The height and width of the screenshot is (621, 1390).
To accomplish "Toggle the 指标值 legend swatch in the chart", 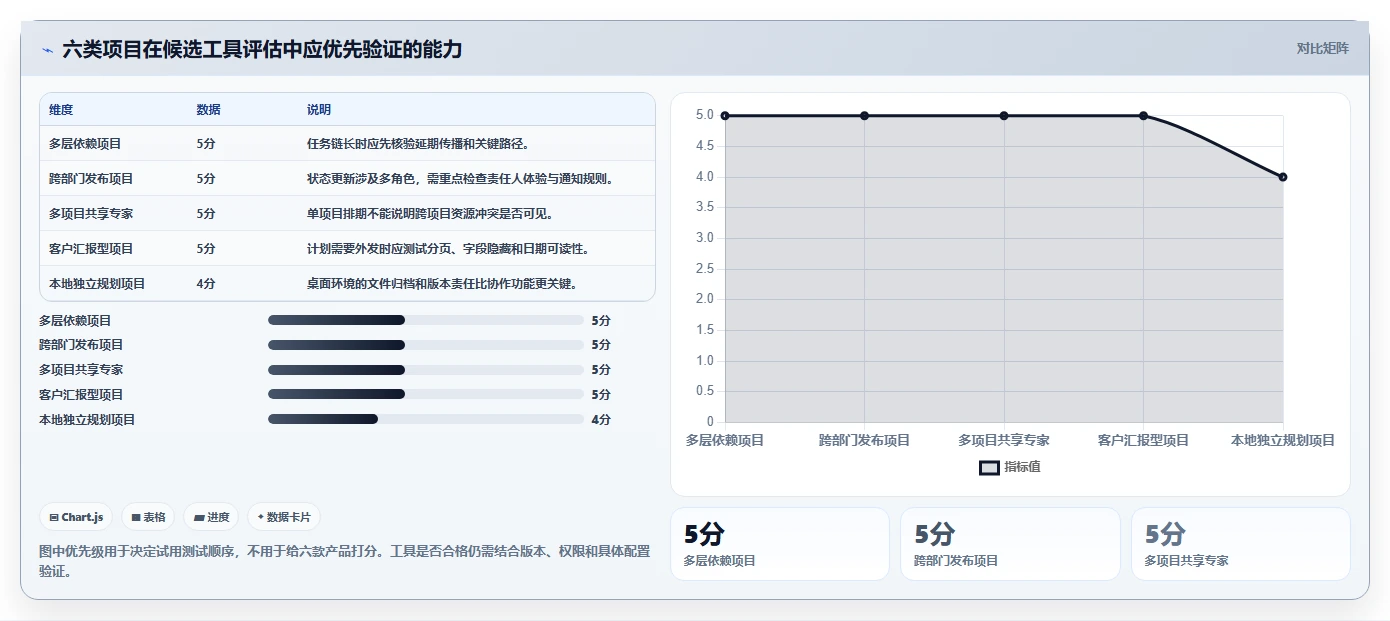I will click(989, 467).
